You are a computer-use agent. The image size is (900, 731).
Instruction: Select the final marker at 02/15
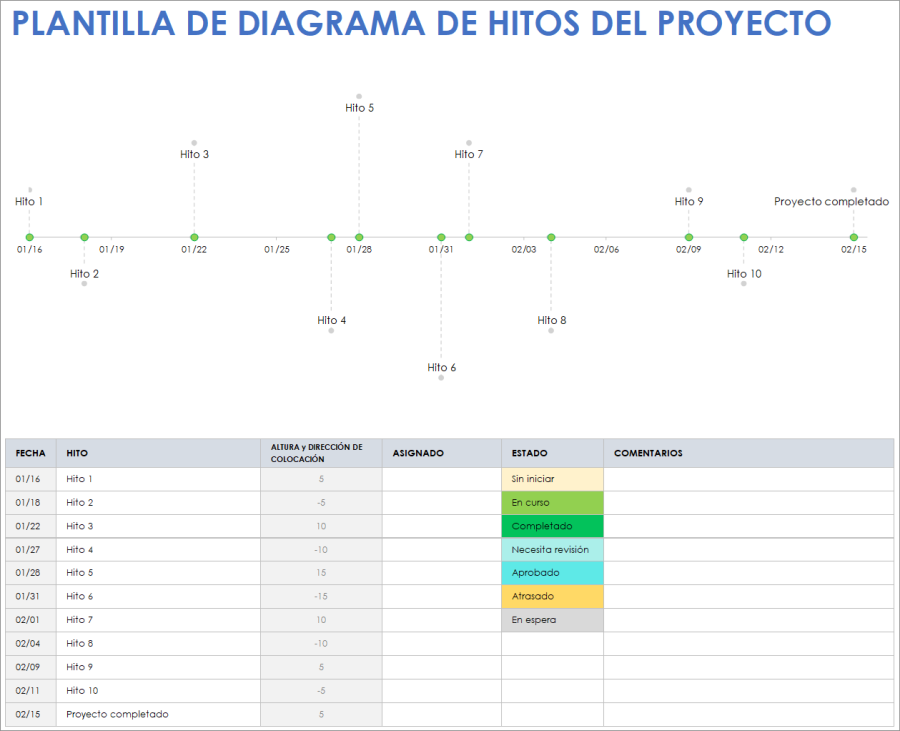[x=852, y=237]
